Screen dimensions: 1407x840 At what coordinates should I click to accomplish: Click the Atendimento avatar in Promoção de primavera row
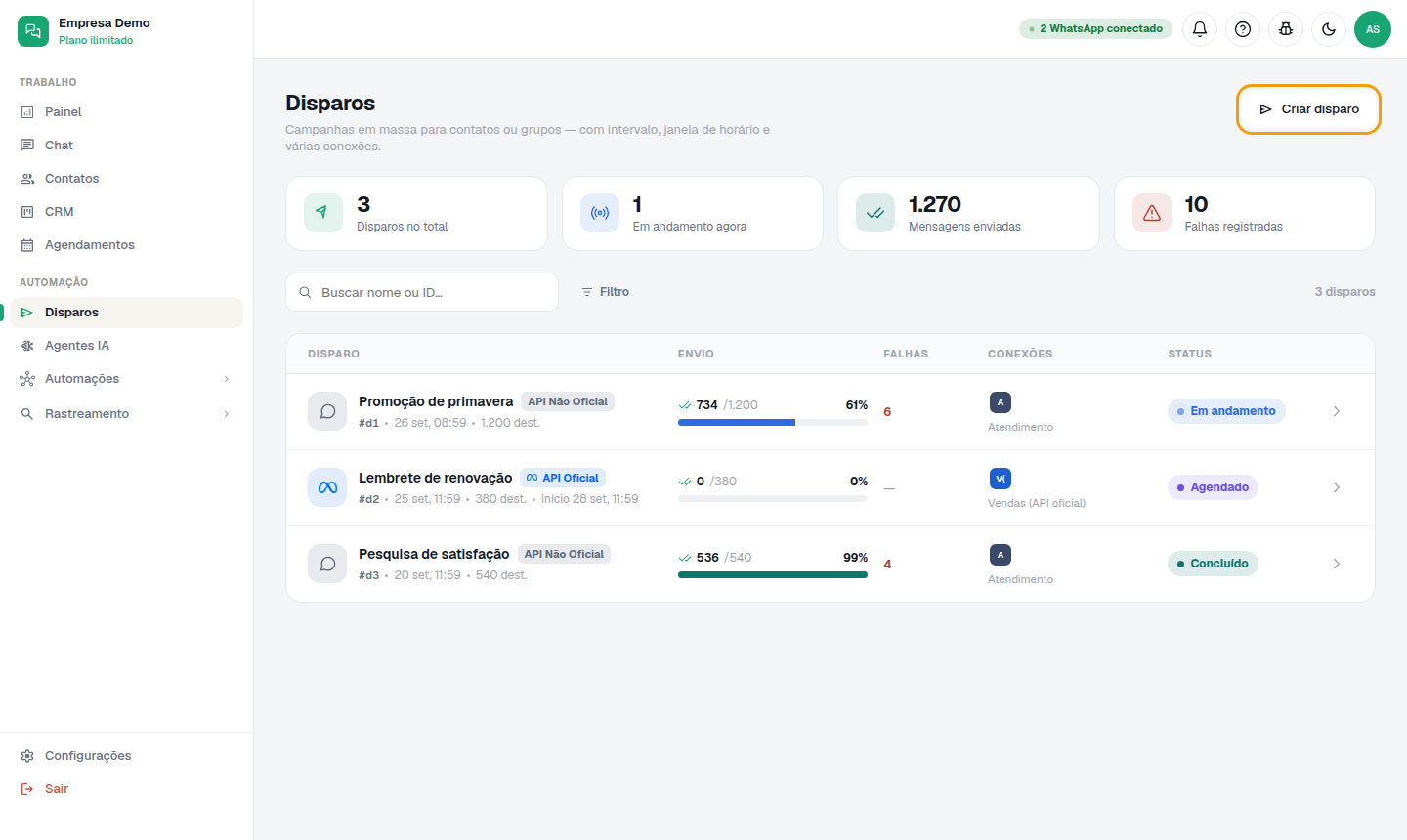tap(1001, 402)
